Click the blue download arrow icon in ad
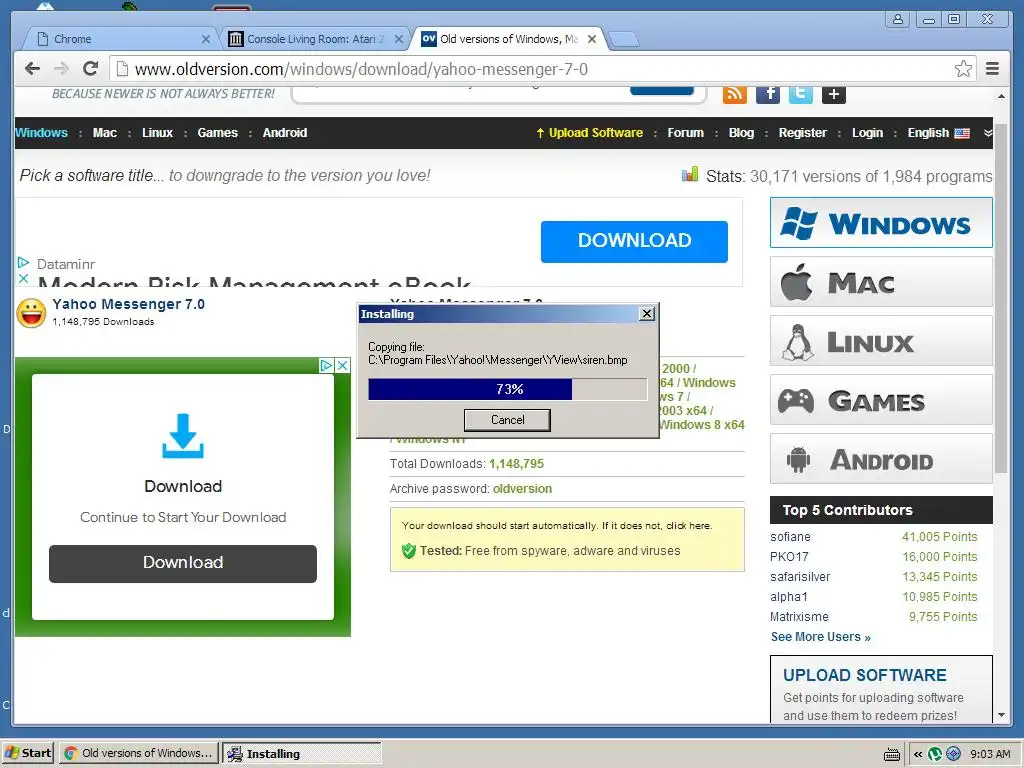The image size is (1024, 768). (183, 436)
